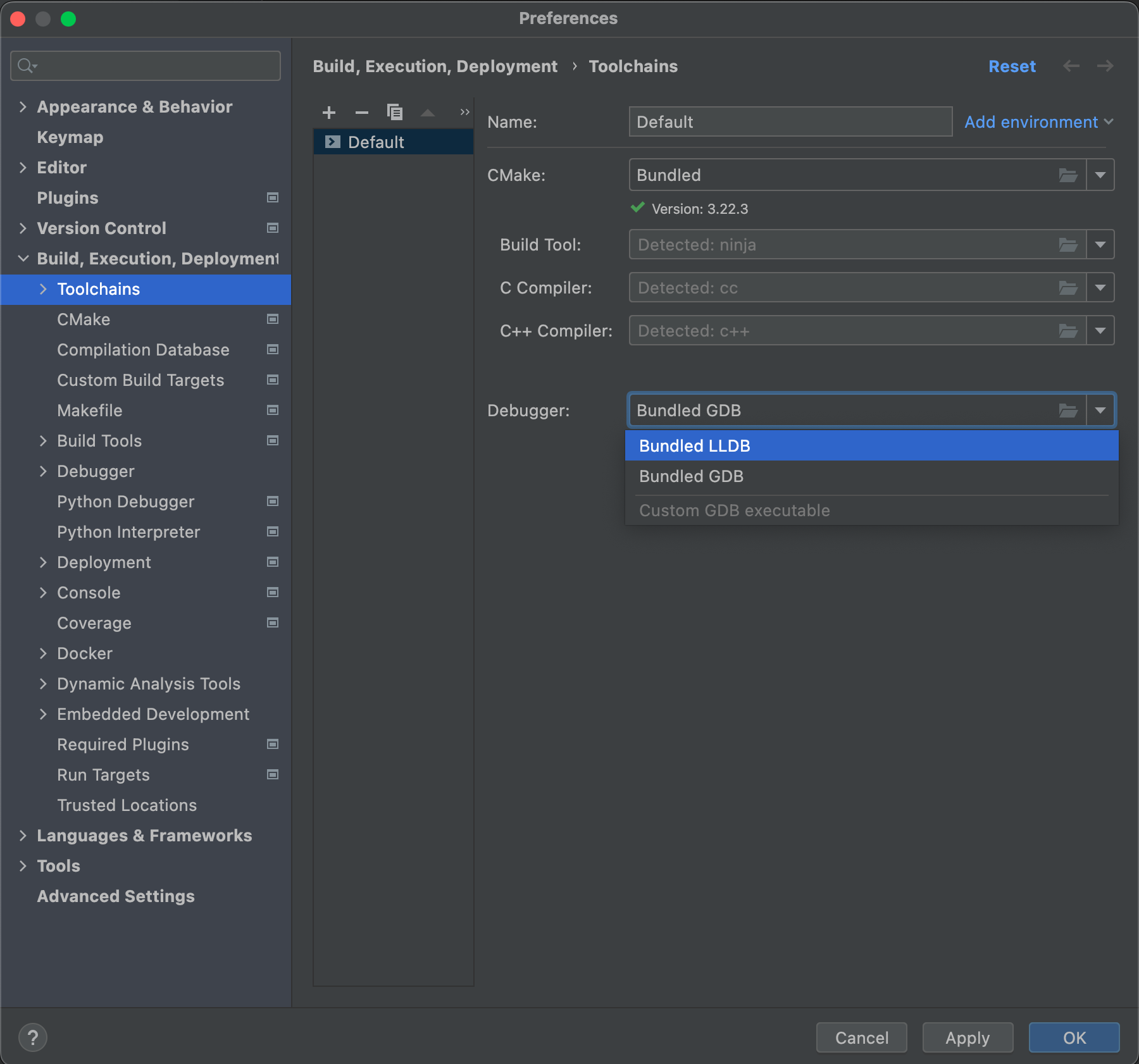Viewport: 1139px width, 1064px height.
Task: Open the CMake dropdown arrow
Action: pyautogui.click(x=1100, y=175)
